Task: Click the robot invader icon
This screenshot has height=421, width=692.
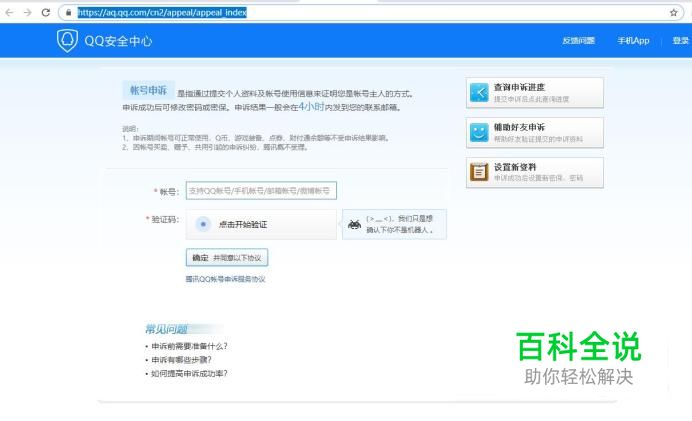Action: click(x=354, y=225)
